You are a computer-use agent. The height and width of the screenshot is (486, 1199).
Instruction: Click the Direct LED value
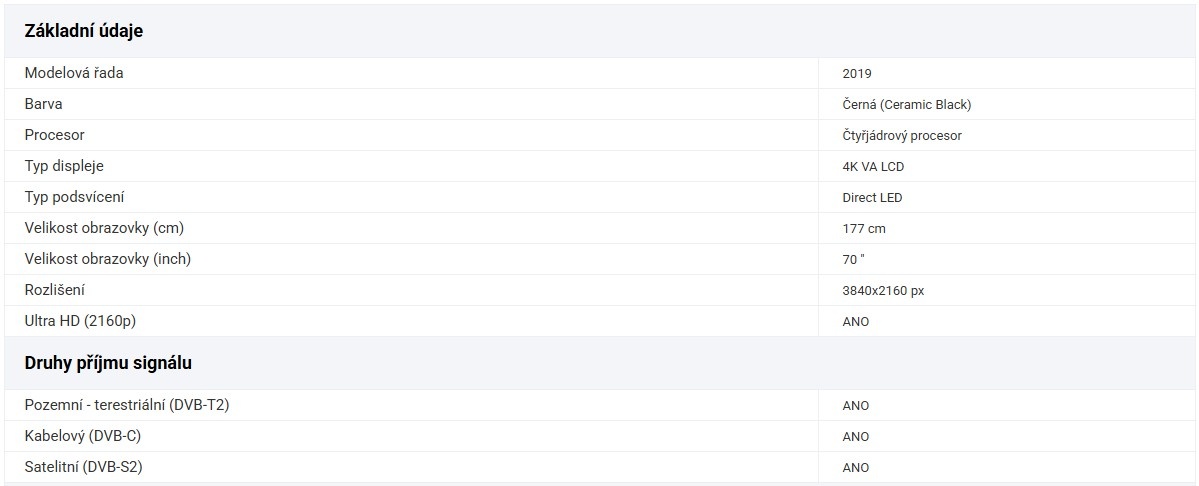click(872, 197)
